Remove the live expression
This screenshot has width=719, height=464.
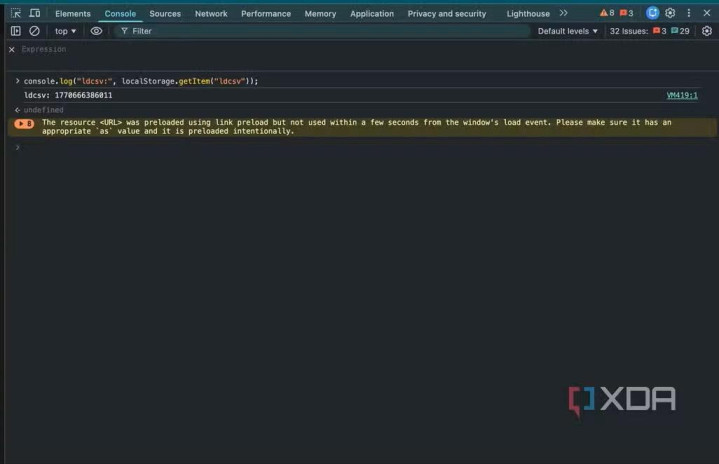coord(12,49)
